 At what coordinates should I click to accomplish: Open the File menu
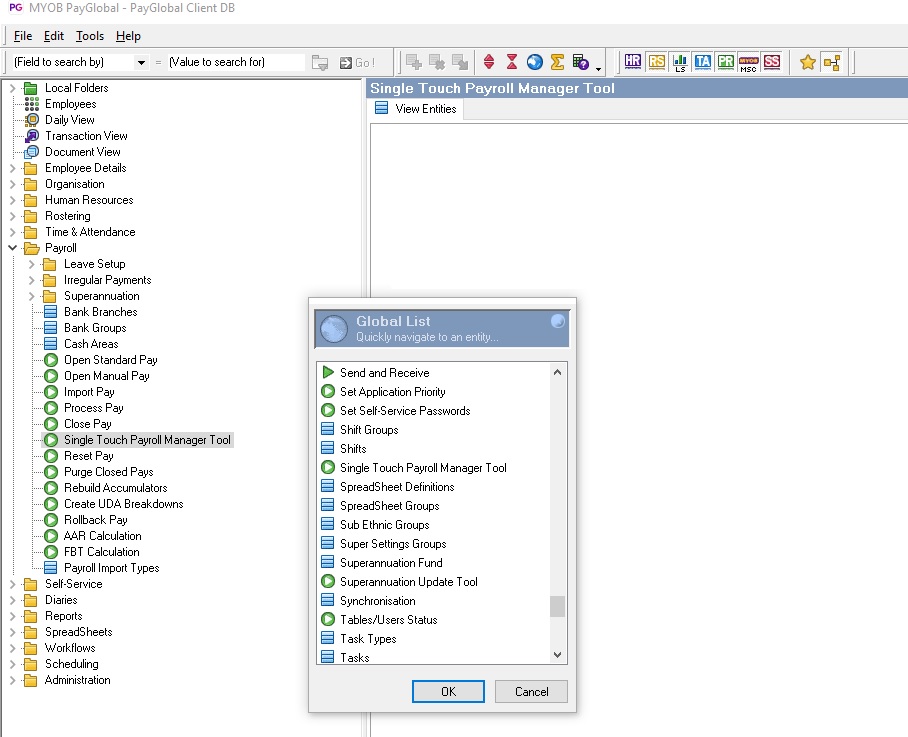coord(23,36)
